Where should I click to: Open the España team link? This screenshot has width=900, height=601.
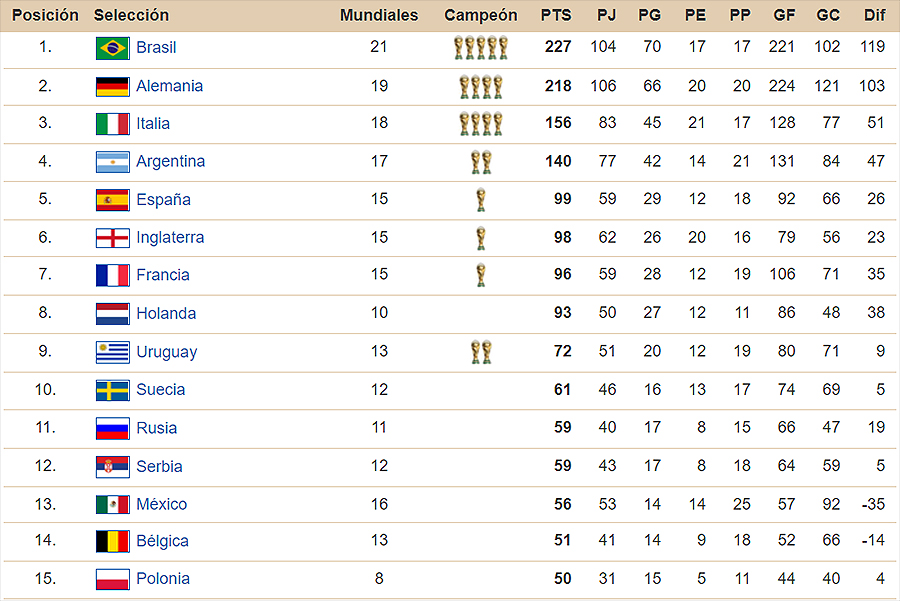[164, 200]
